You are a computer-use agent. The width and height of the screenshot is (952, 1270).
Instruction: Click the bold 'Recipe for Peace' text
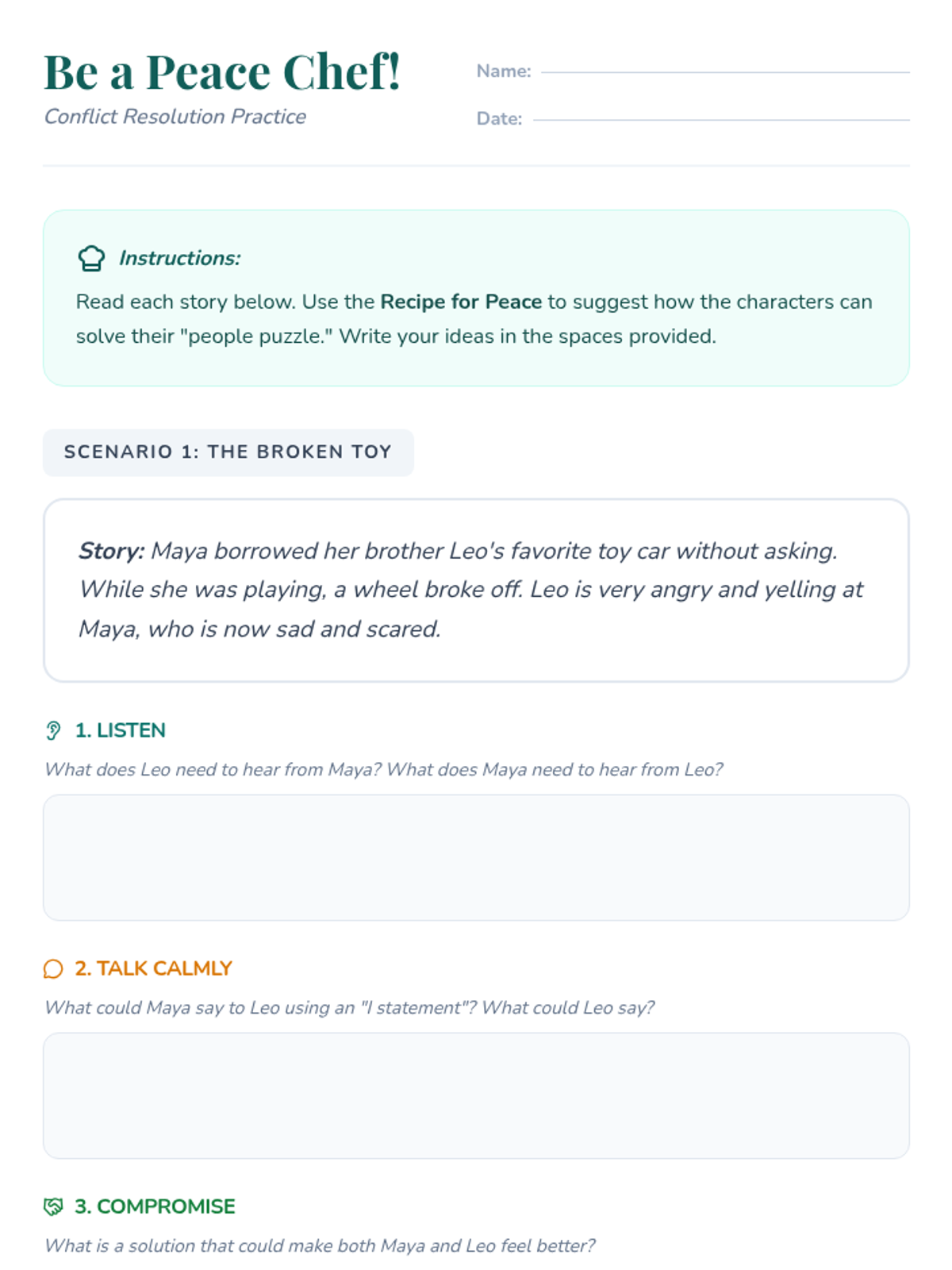[461, 302]
